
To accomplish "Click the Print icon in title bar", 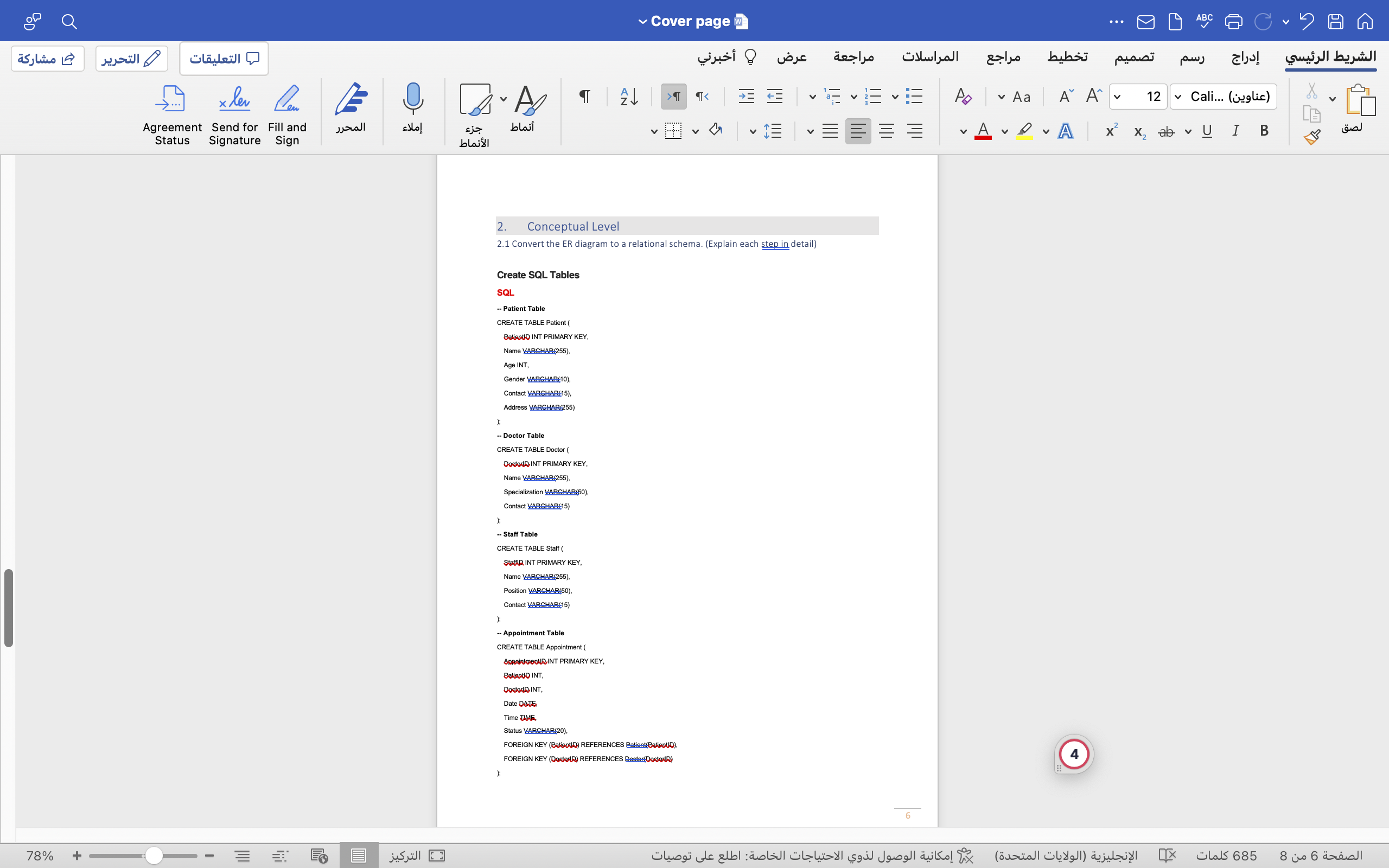I will coord(1233,22).
